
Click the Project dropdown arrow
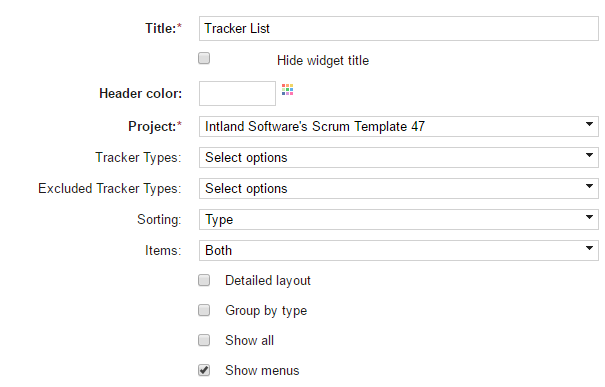coord(589,124)
